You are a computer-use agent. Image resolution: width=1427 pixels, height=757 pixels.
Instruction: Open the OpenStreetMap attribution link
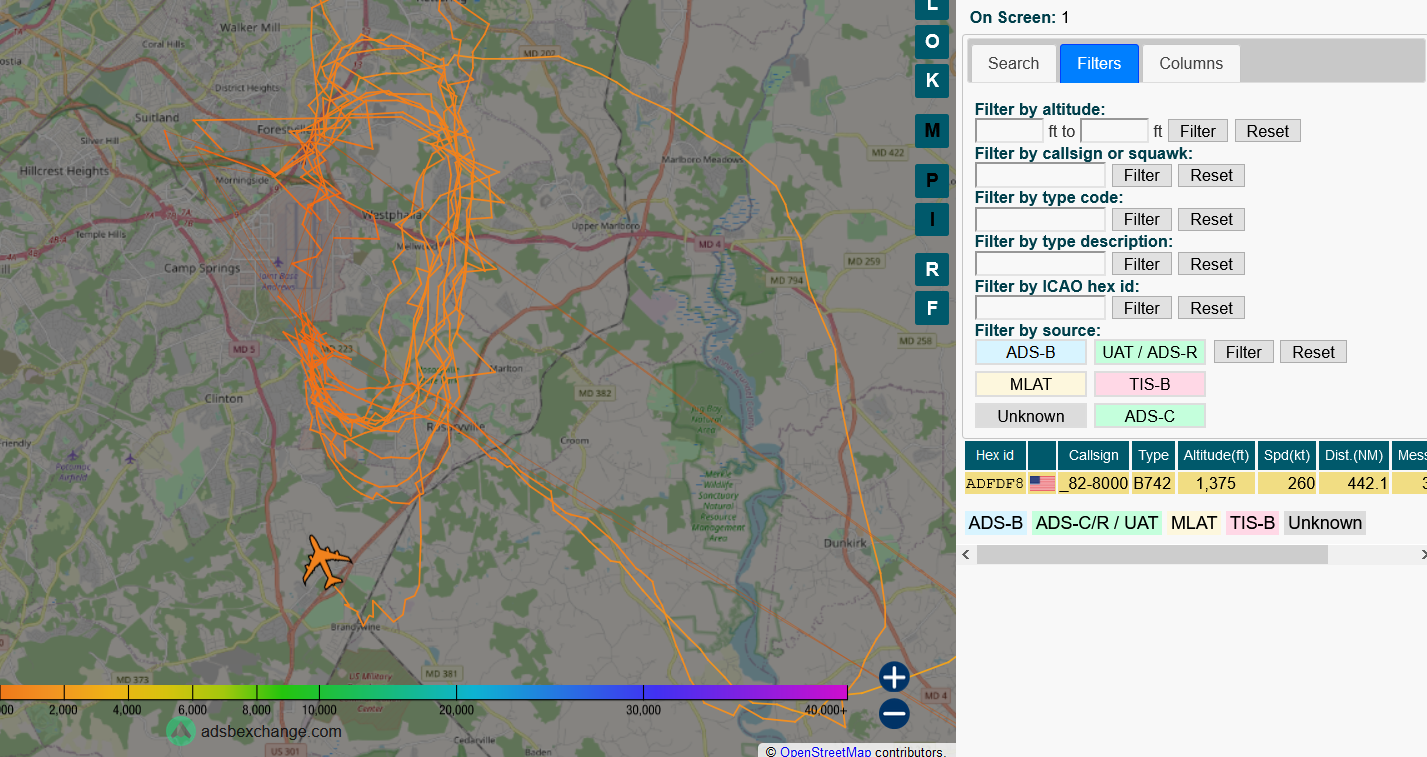(825, 752)
